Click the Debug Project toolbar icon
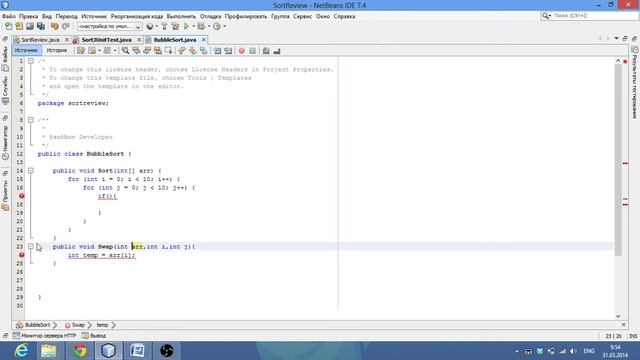Image resolution: width=640 pixels, height=360 pixels. [x=201, y=27]
